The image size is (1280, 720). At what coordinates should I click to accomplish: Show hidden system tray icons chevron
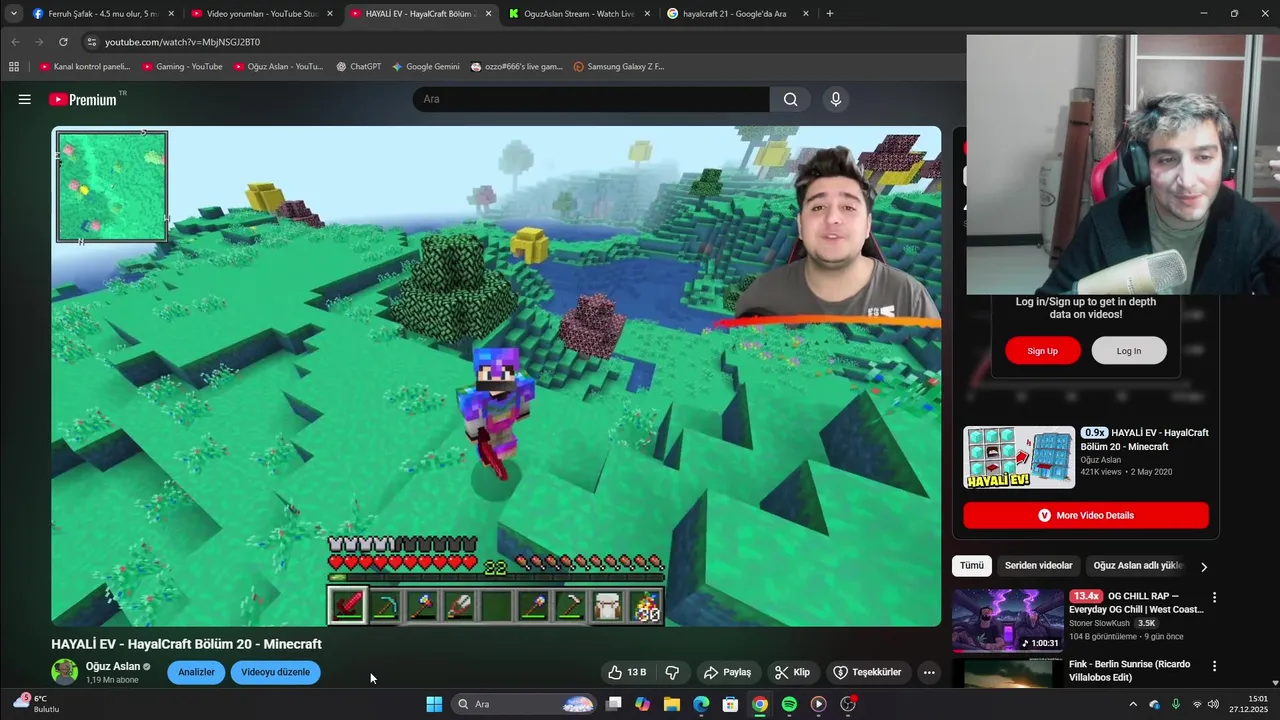(x=1133, y=704)
